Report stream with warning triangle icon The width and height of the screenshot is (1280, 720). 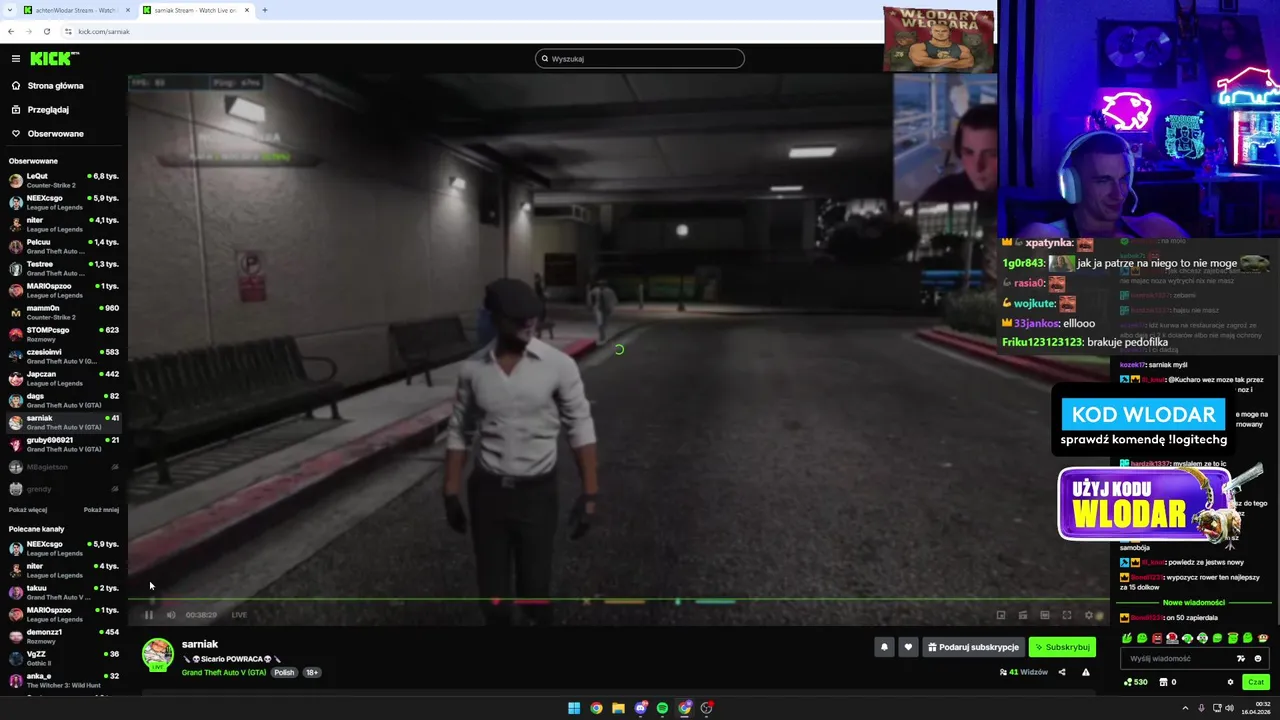(1086, 672)
